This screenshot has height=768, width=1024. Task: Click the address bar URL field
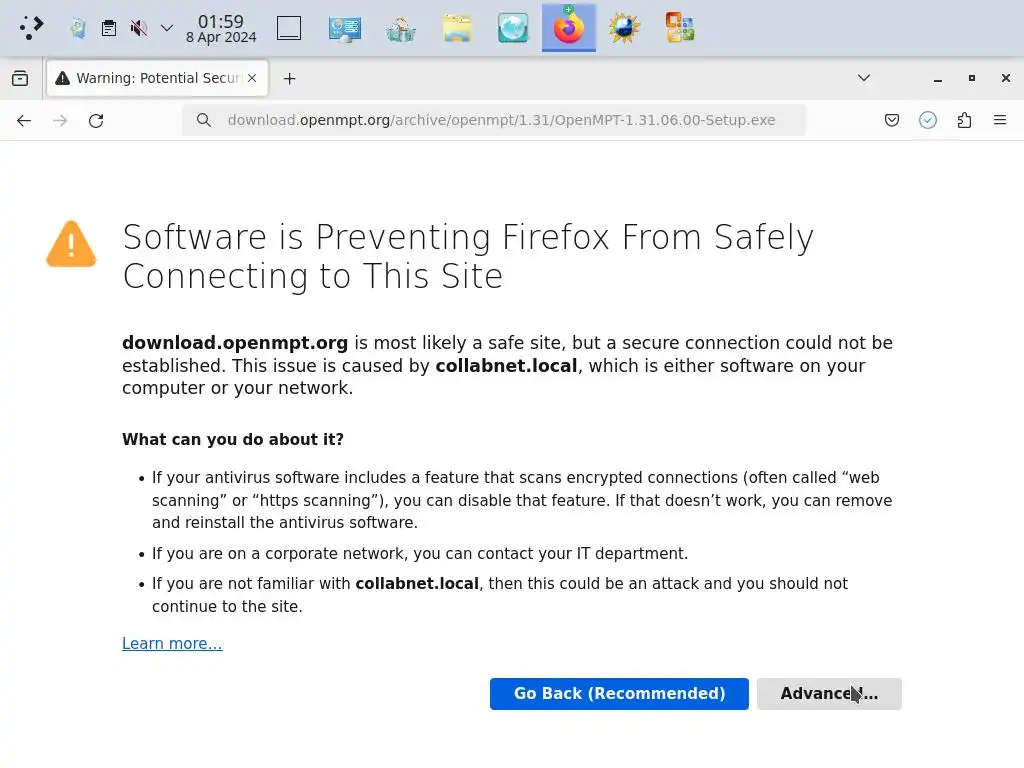[500, 121]
